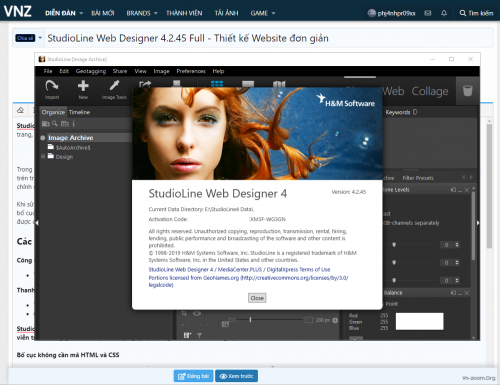Click the eraser icon in the post editor
This screenshot has width=500, height=385.
pos(20,110)
